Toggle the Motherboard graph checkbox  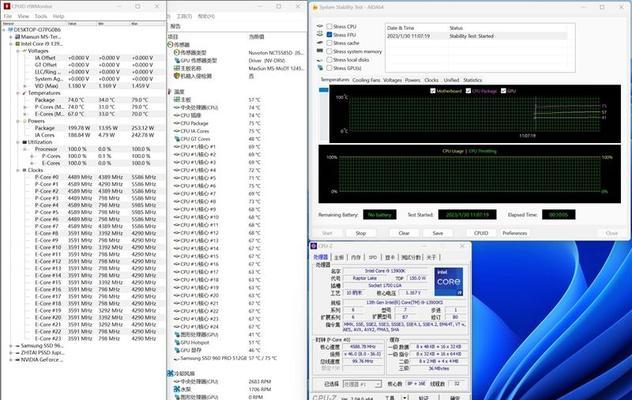click(x=433, y=91)
